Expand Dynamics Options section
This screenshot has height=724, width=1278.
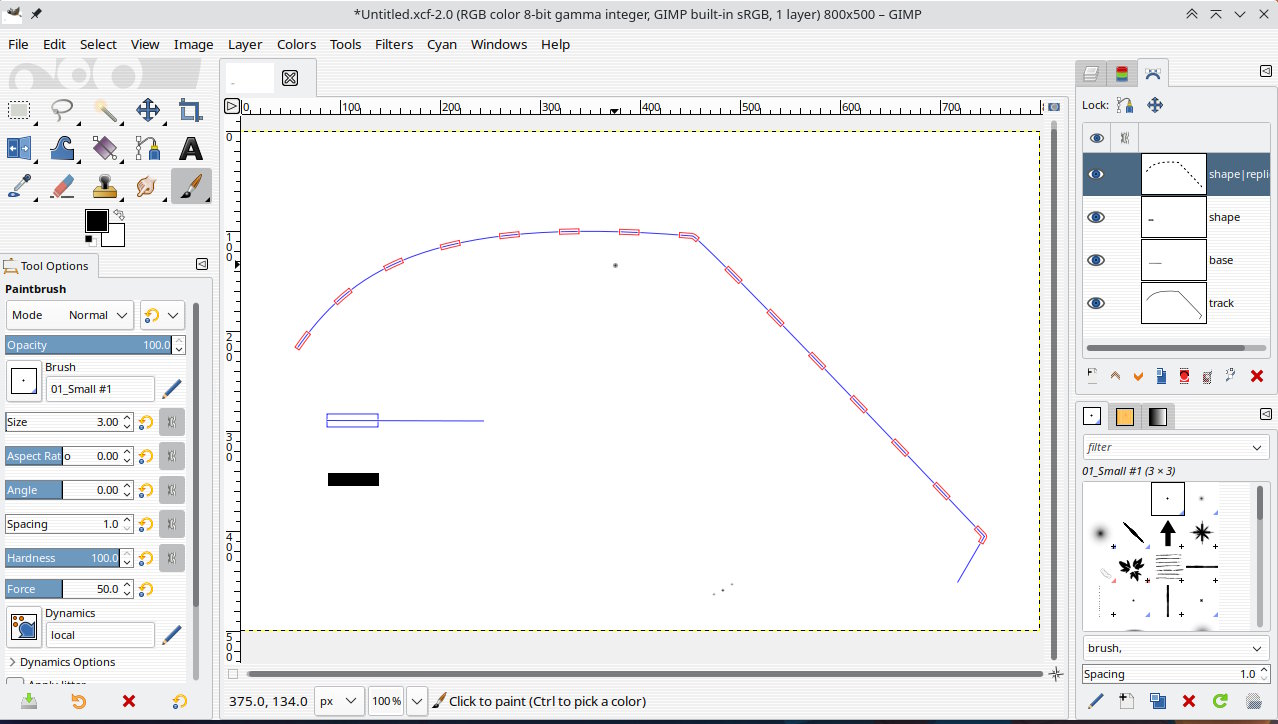click(62, 662)
